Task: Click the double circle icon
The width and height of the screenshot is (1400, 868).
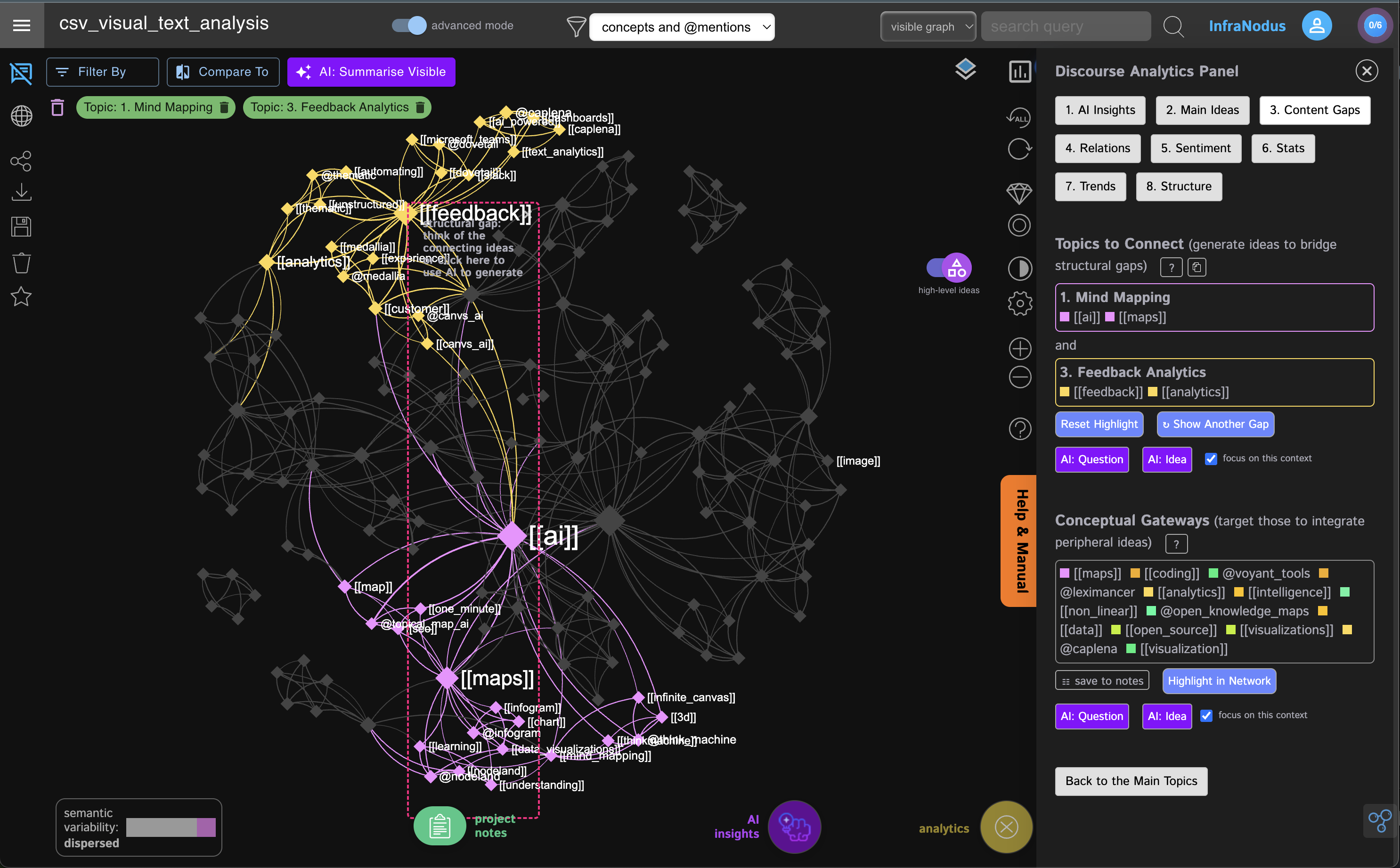Action: 1019,225
